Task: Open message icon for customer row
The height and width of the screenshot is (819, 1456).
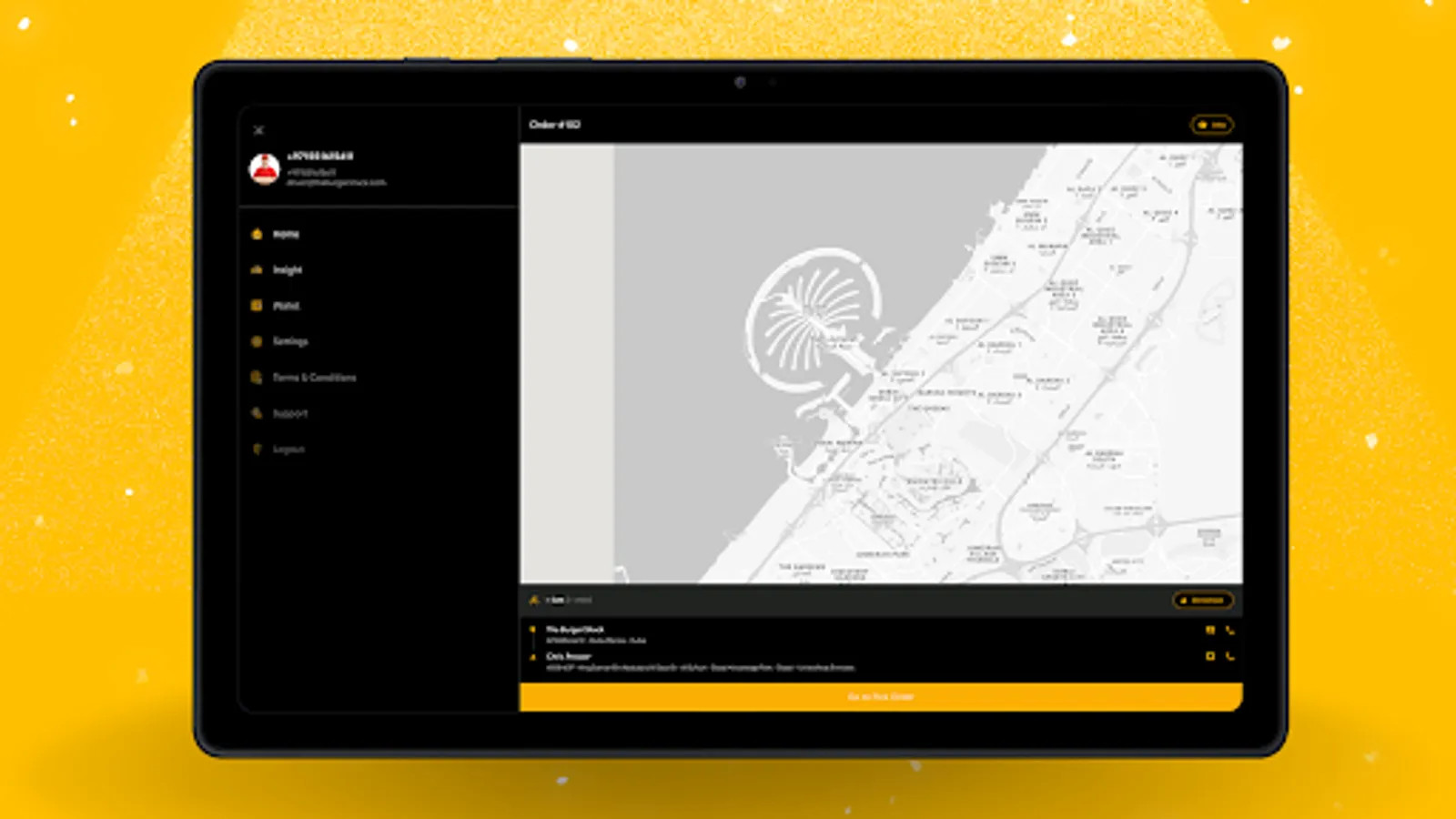Action: [x=1210, y=656]
